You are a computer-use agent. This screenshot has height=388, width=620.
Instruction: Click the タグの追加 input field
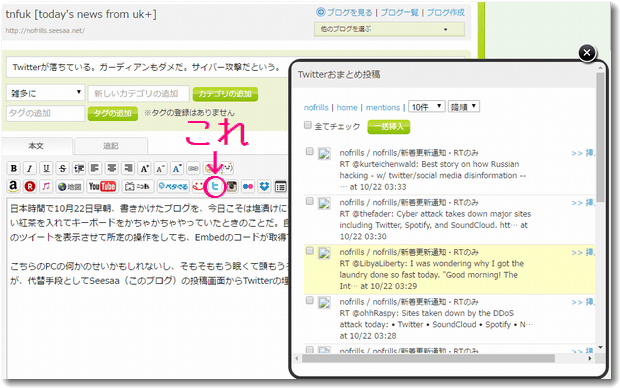point(45,114)
